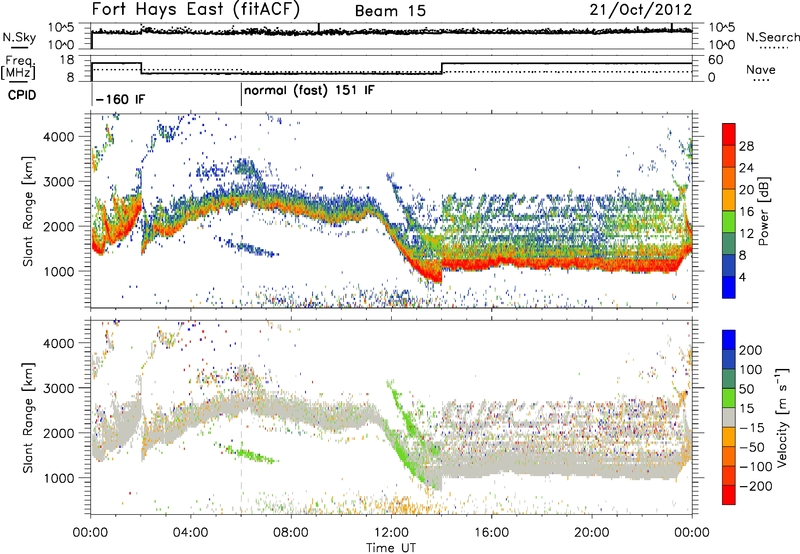800x554 pixels.
Task: Click the blue bottom of the Power colorbar
Action: pyautogui.click(x=729, y=287)
